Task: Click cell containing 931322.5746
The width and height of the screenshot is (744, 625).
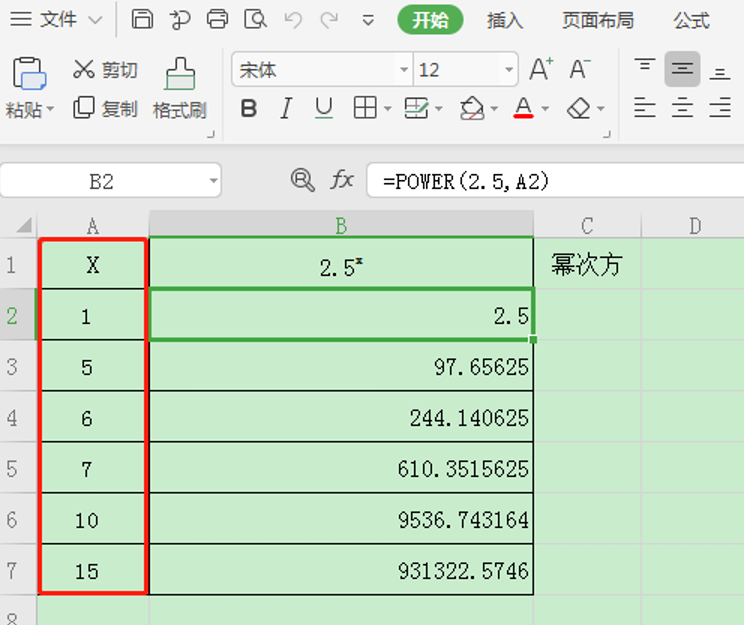Action: tap(341, 569)
